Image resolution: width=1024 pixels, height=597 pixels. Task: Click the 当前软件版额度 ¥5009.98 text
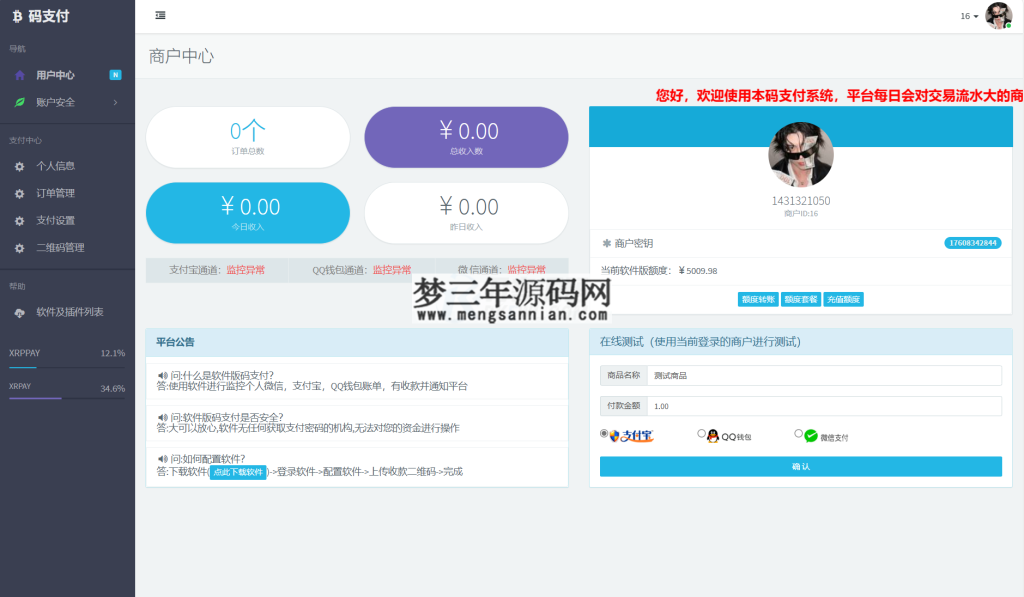coord(658,271)
